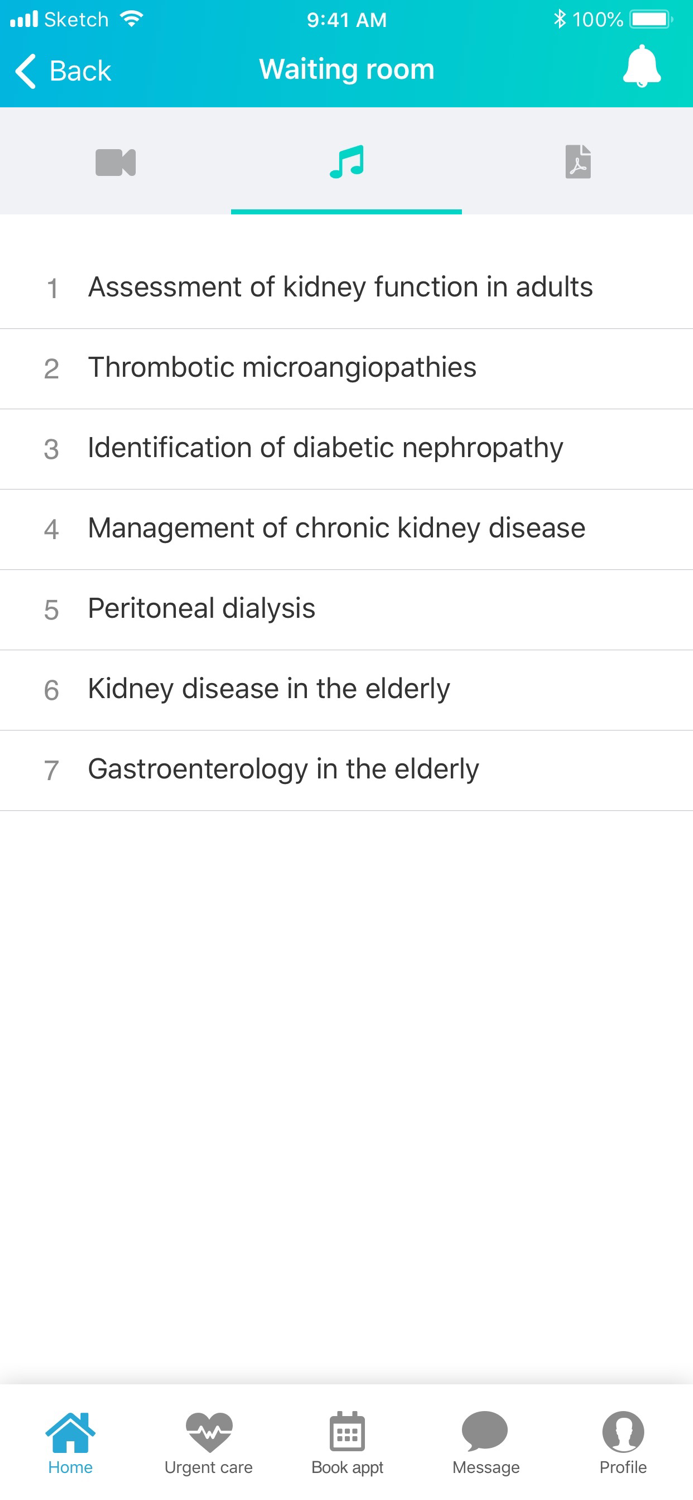693x1500 pixels.
Task: Open Identification of diabetic nephropathy
Action: (325, 448)
